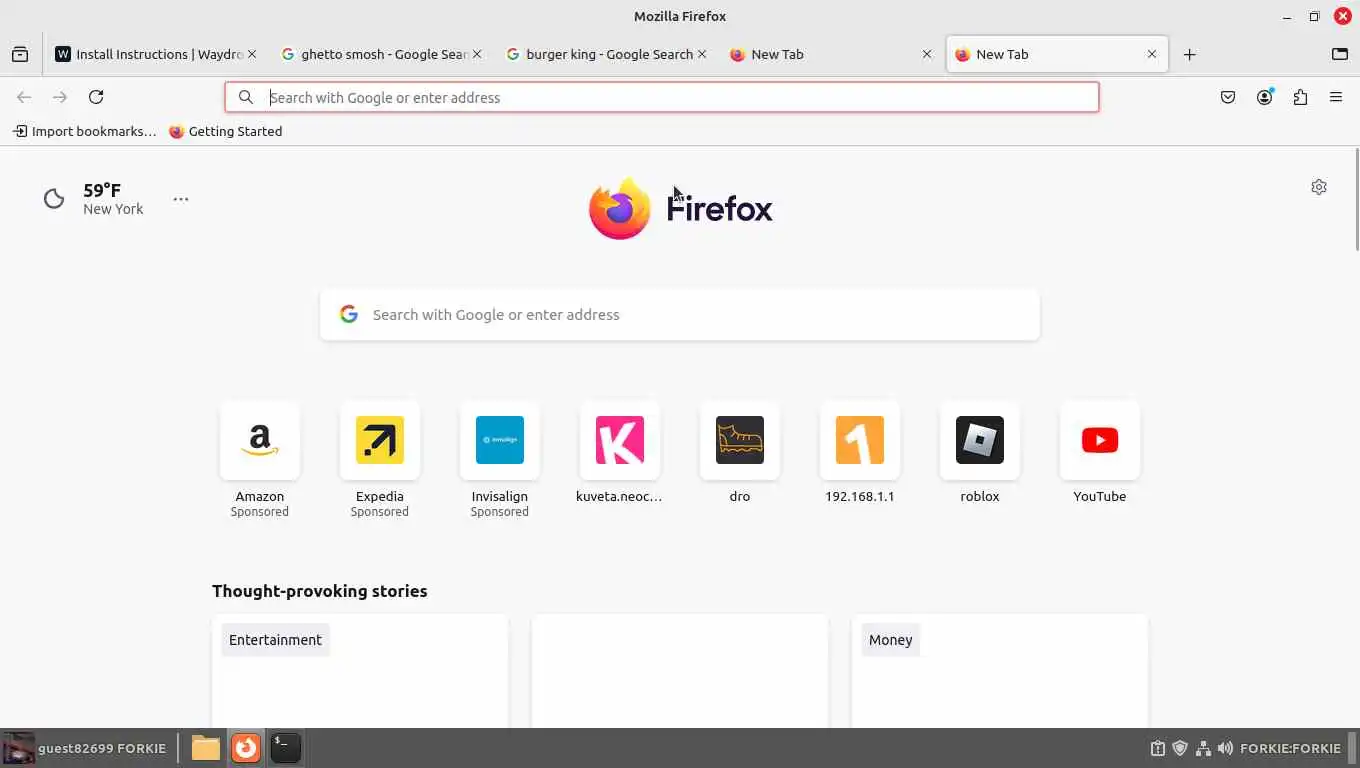Screen dimensions: 1360x768
Task: Open weather widget three-dots menu
Action: click(181, 199)
